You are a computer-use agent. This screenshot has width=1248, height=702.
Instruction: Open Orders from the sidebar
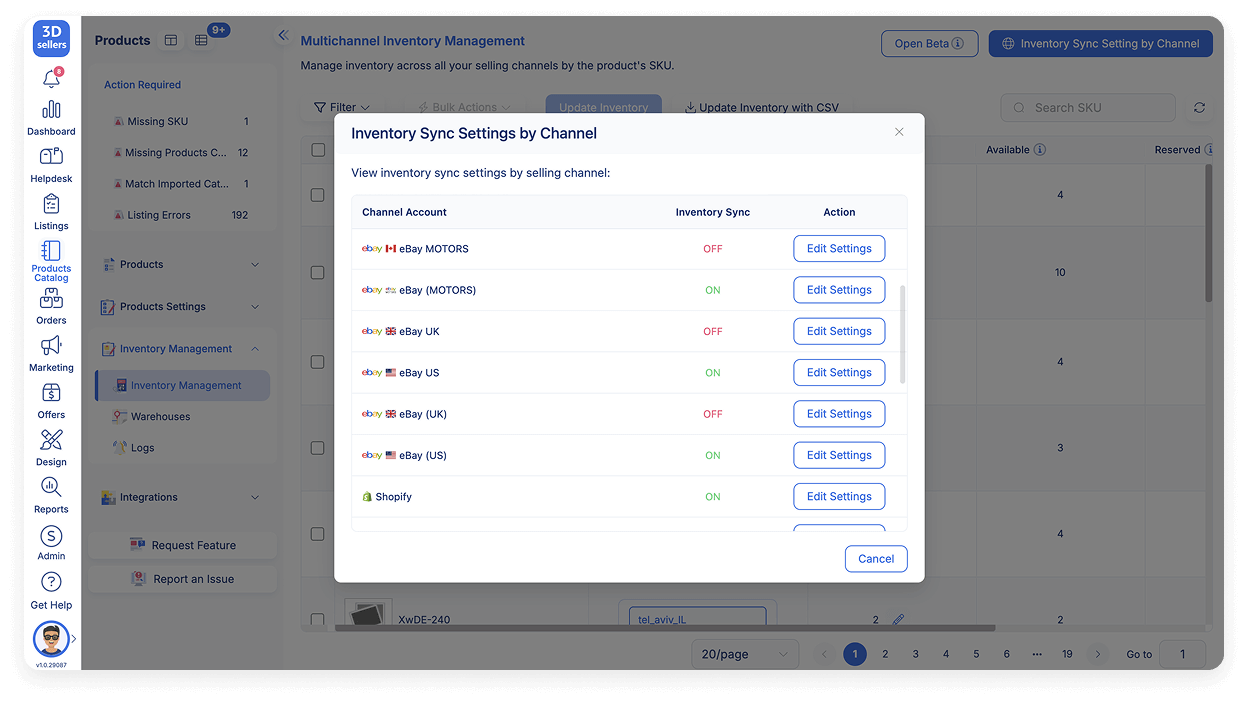click(51, 307)
